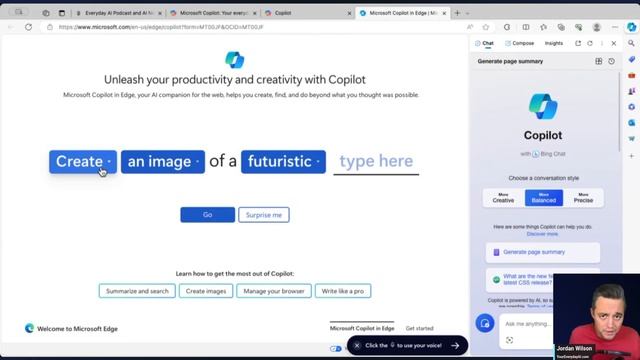Open the red Tools briefcase in sidebar
640x360 pixels.
point(631,76)
